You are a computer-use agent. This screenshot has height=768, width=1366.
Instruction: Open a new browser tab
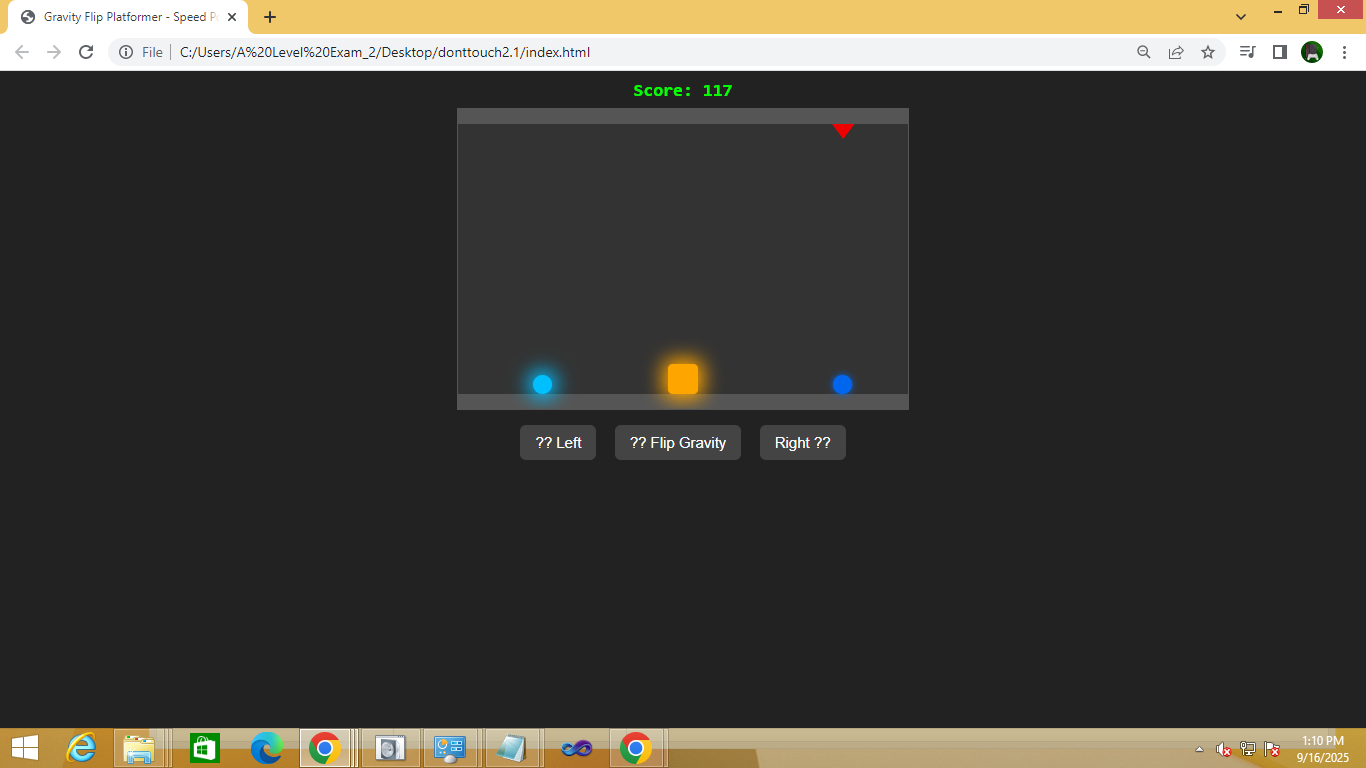pos(270,17)
